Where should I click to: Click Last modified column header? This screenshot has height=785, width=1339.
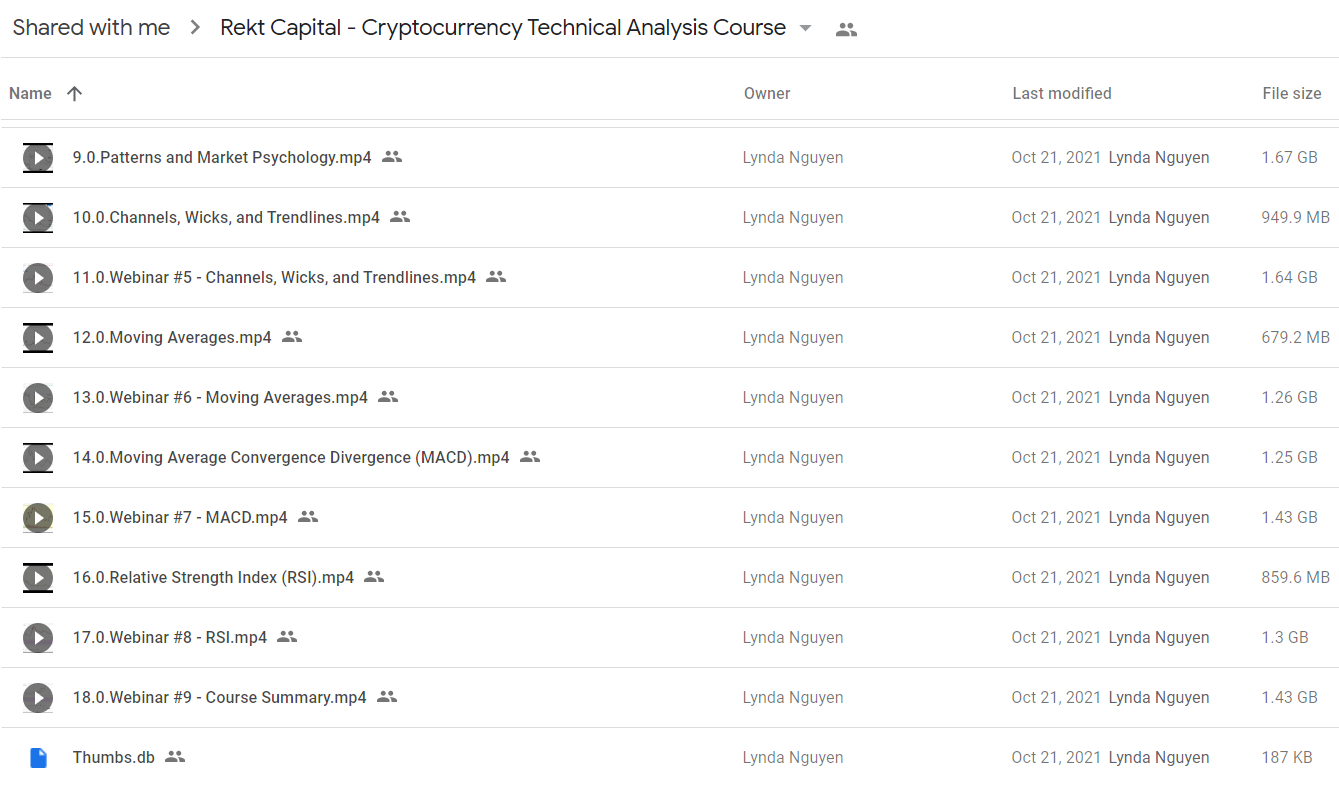[x=1061, y=93]
